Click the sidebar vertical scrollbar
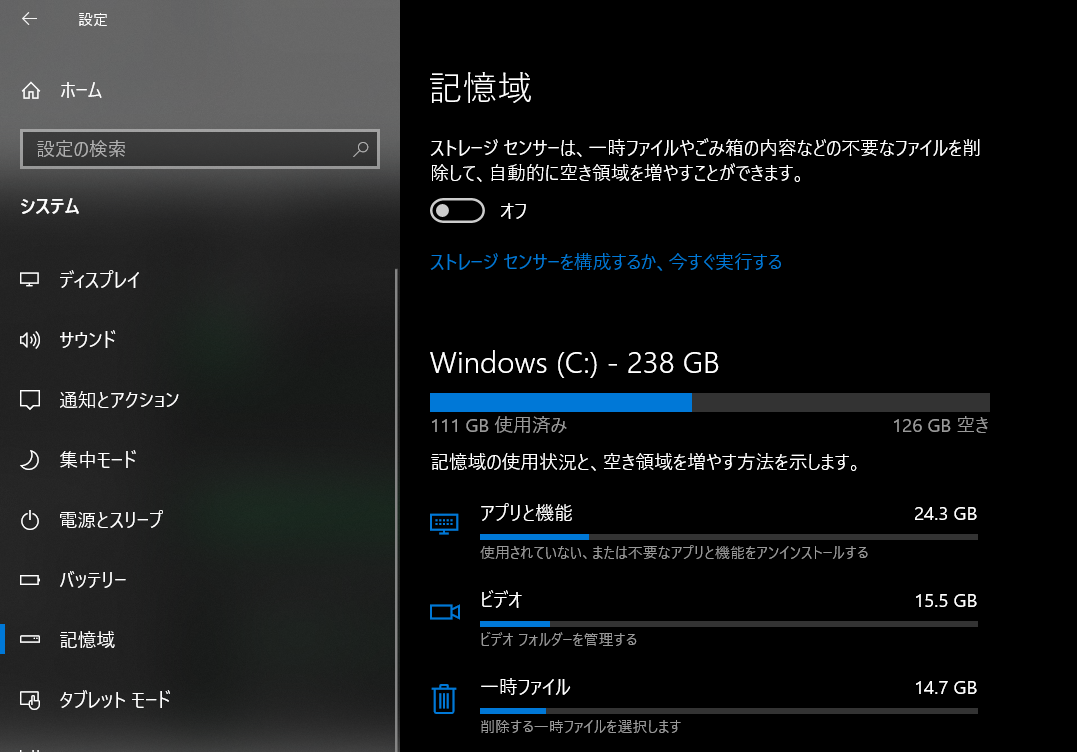1077x752 pixels. pos(396,510)
